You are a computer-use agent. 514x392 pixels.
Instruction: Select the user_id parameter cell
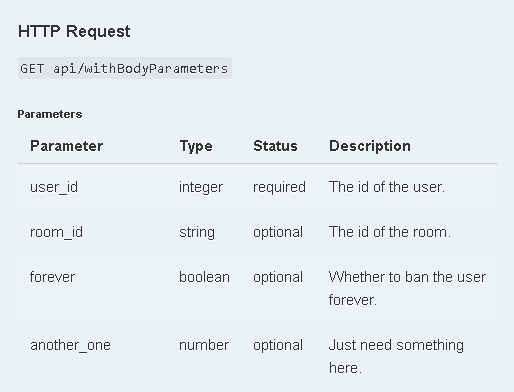click(x=54, y=187)
